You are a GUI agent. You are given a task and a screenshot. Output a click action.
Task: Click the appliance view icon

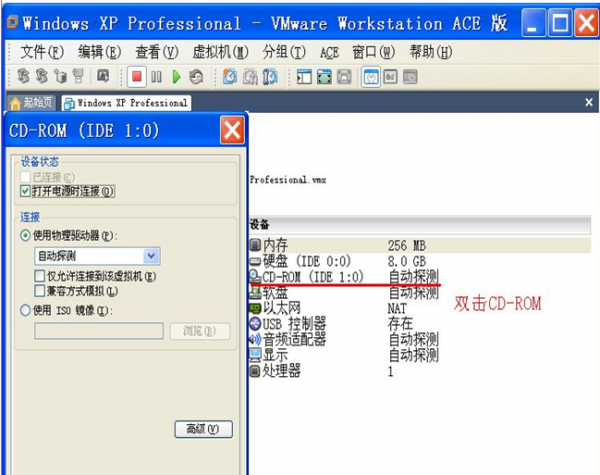390,77
